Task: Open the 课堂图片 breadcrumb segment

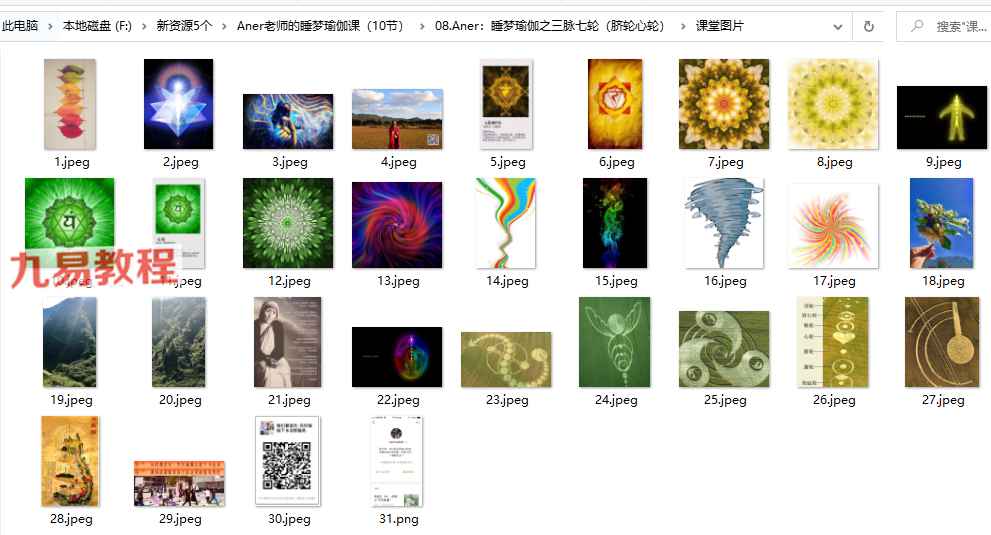Action: coord(719,26)
